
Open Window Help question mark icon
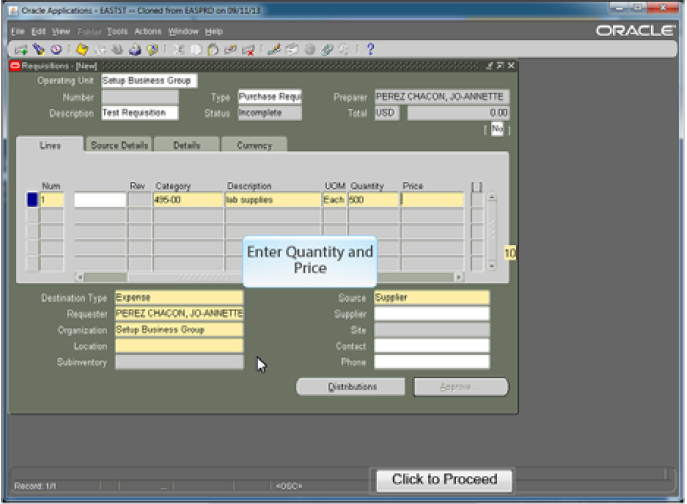370,50
